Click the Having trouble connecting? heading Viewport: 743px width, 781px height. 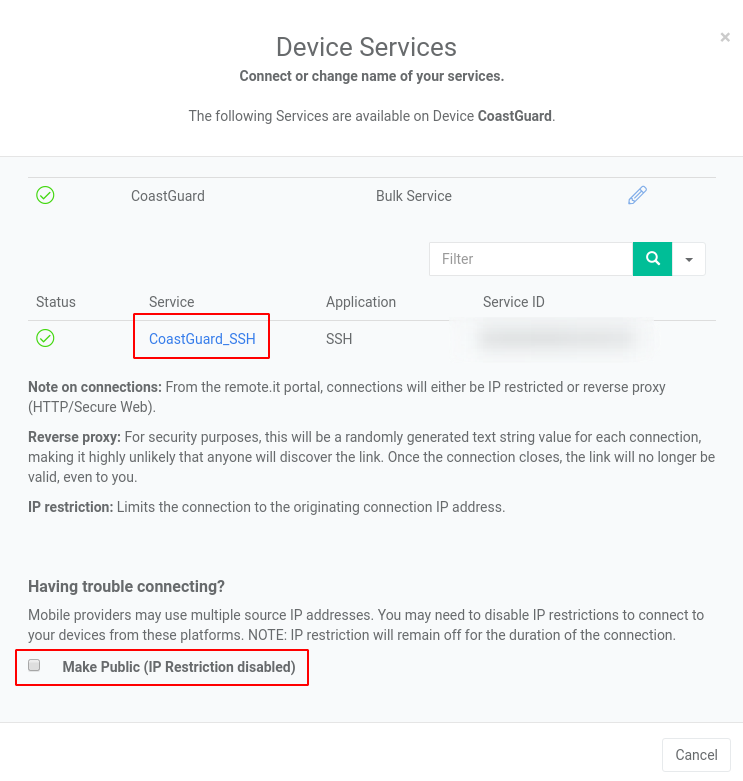point(126,586)
